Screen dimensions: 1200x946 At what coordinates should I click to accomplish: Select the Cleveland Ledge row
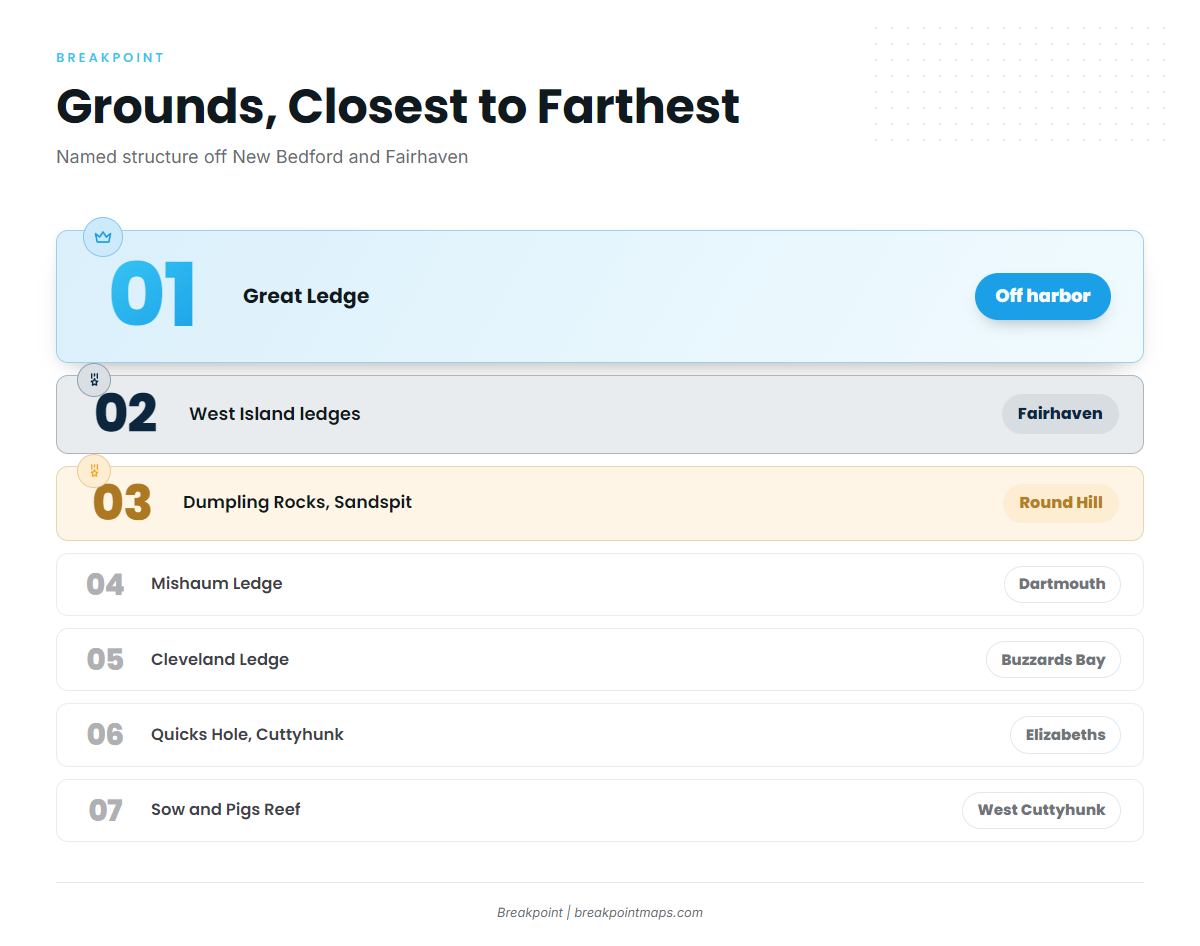point(600,660)
